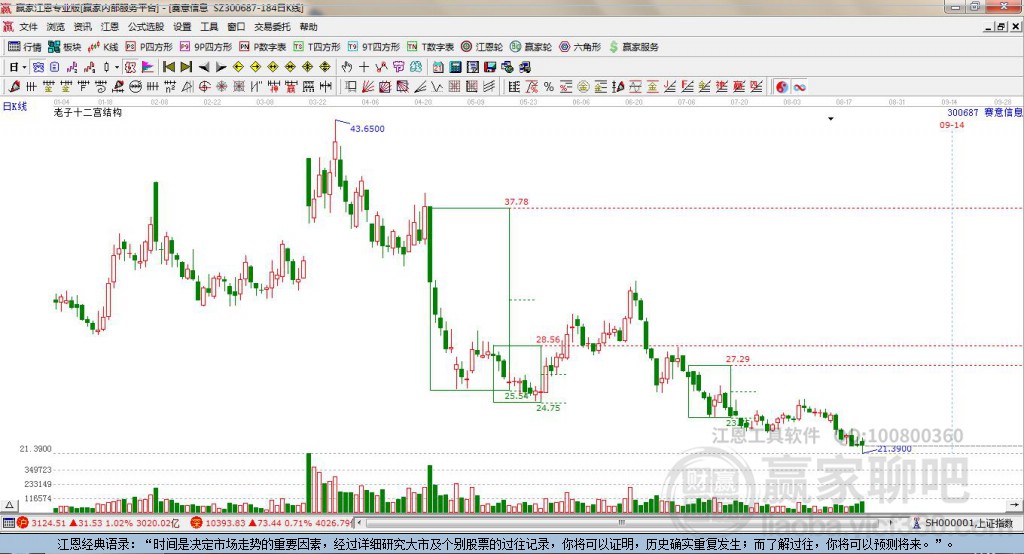The height and width of the screenshot is (554, 1024).
Task: Jump to the last bar with the skip-to-end icon
Action: 186,67
